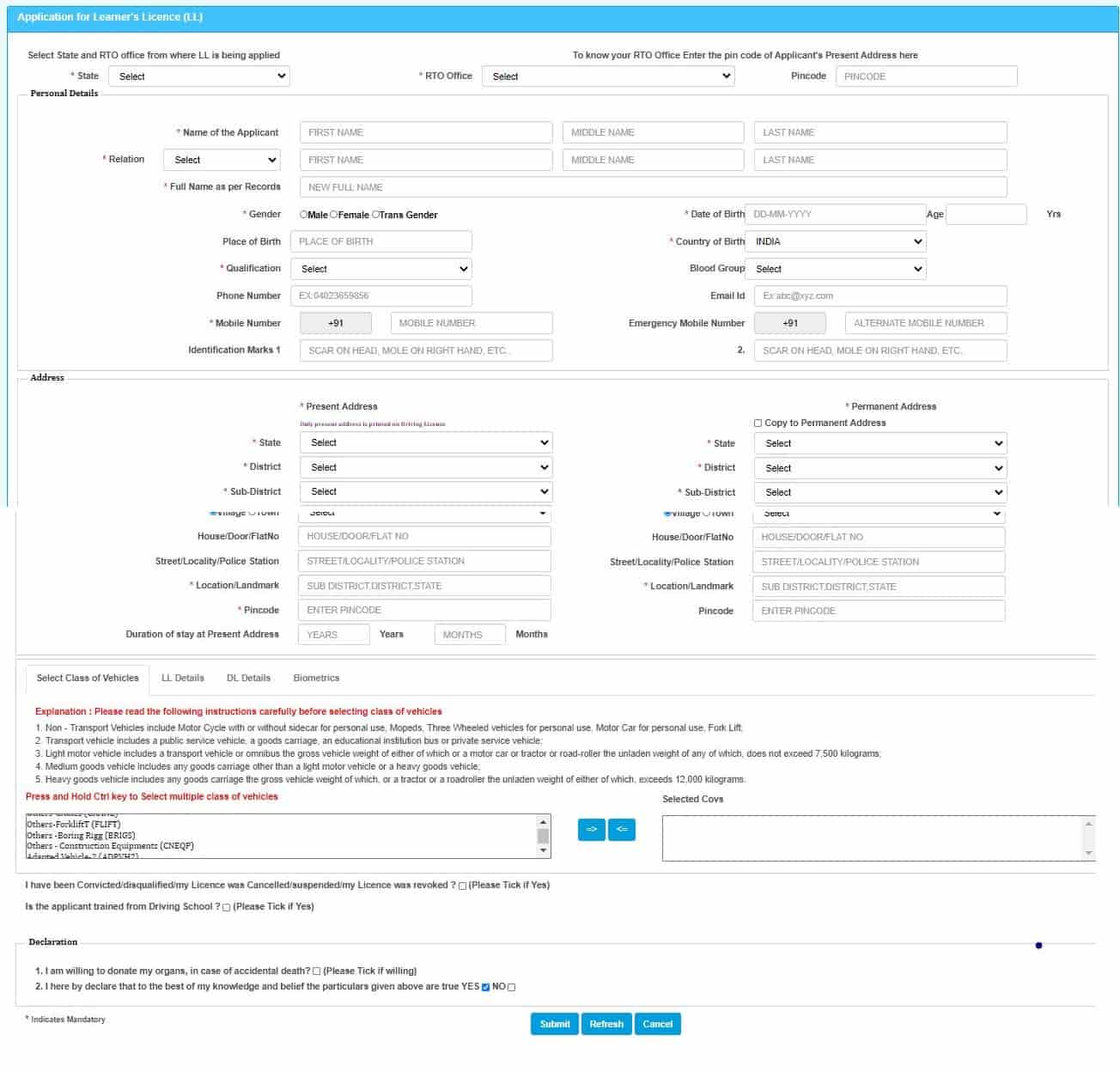Tick the organ donation willingness checkbox
The width and height of the screenshot is (1120, 1072).
click(x=317, y=971)
